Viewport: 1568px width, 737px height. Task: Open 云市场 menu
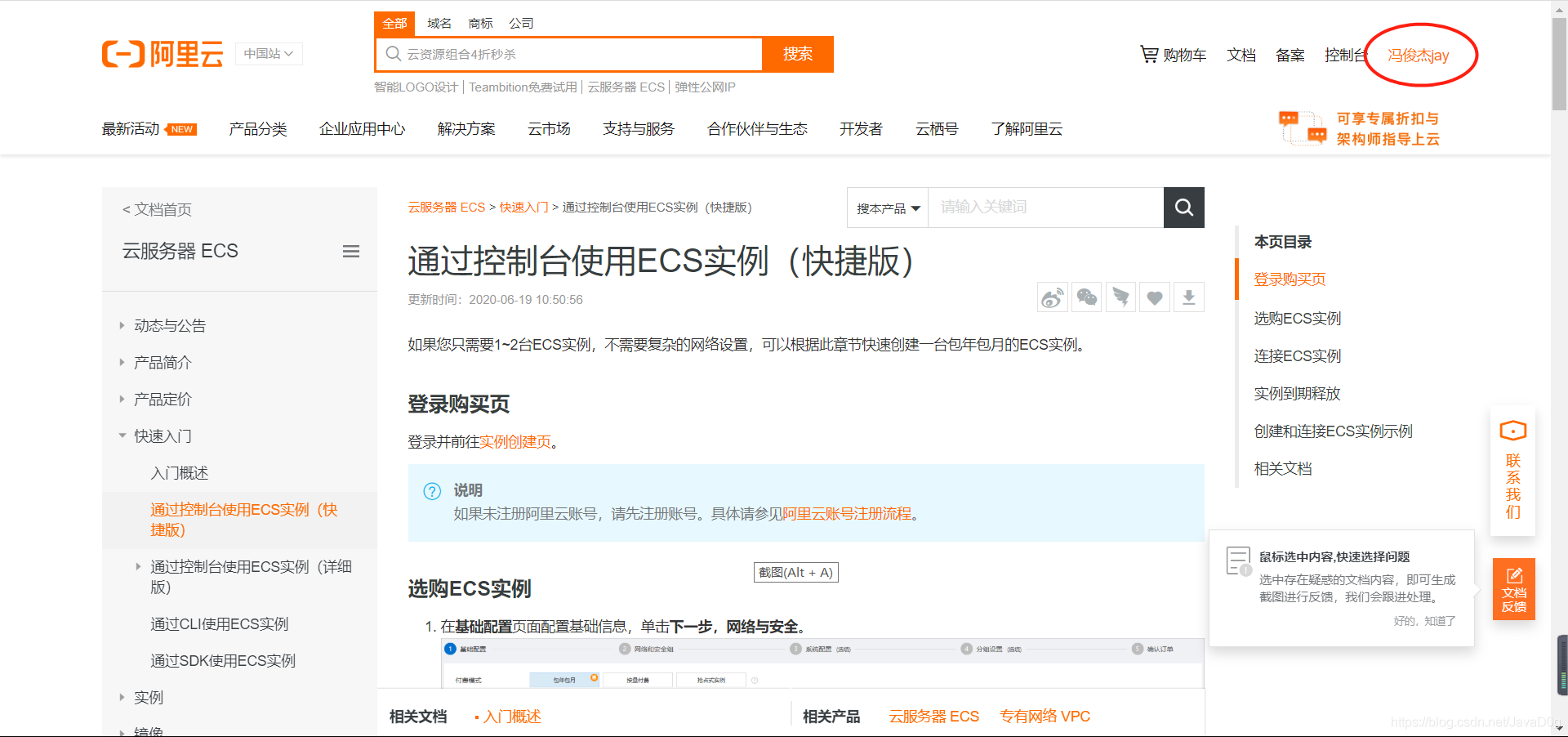pos(549,129)
